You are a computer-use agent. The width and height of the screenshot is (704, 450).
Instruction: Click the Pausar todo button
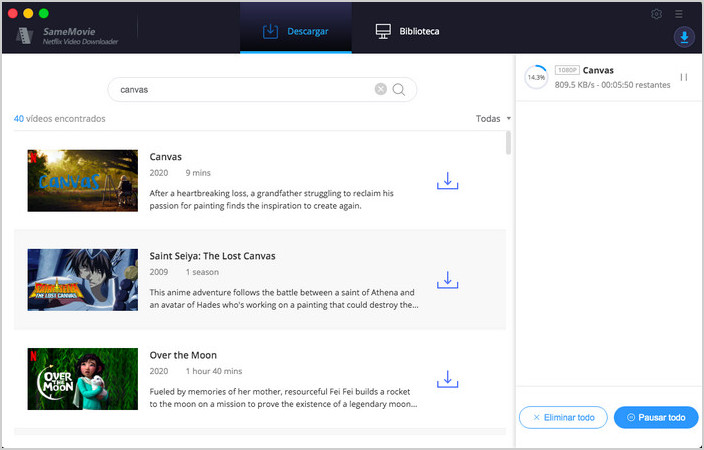point(656,417)
